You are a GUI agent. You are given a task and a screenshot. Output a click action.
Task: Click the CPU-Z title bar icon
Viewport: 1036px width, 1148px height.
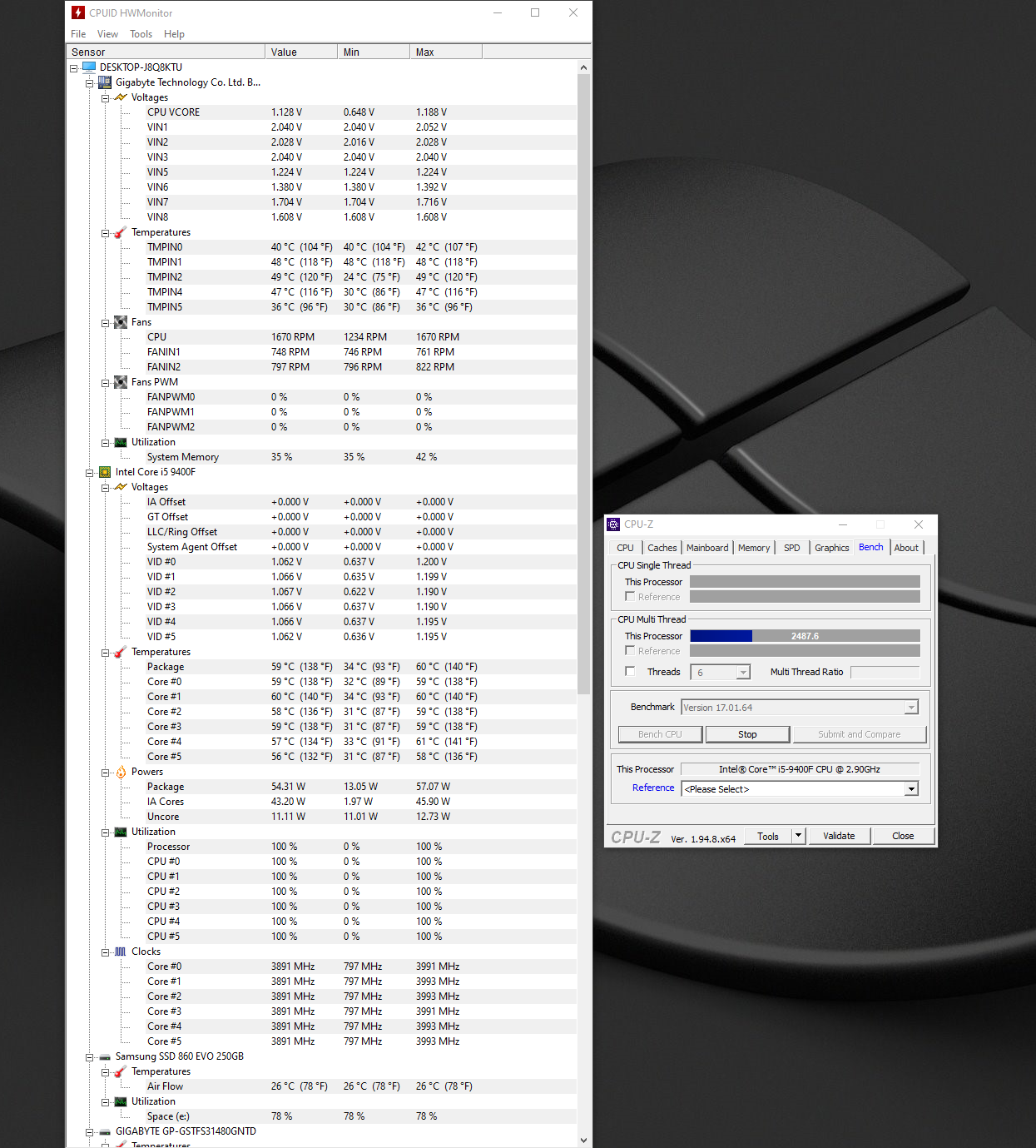(613, 524)
